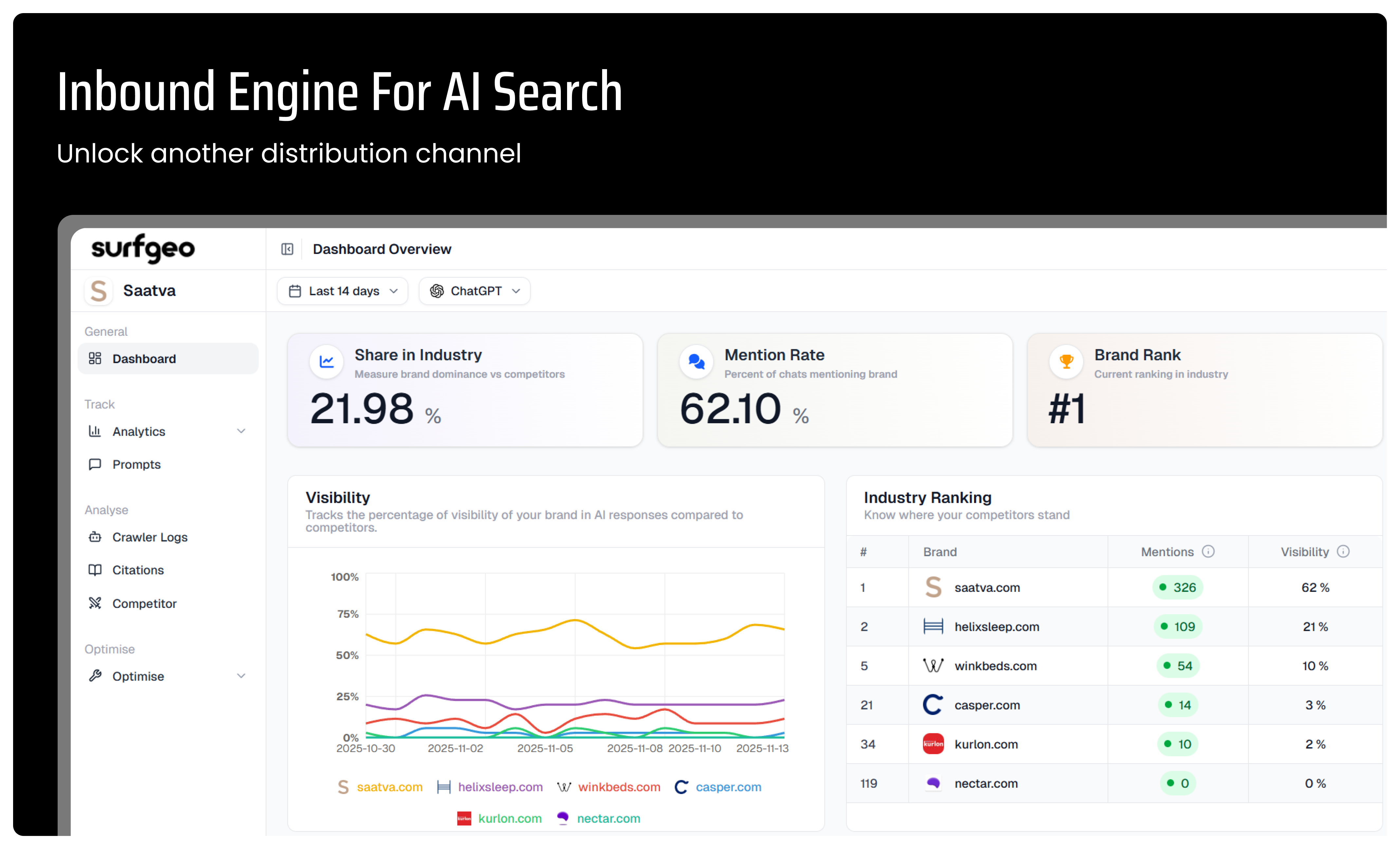The height and width of the screenshot is (849, 1400).
Task: Open the ChatGPT model dropdown
Action: pos(474,291)
